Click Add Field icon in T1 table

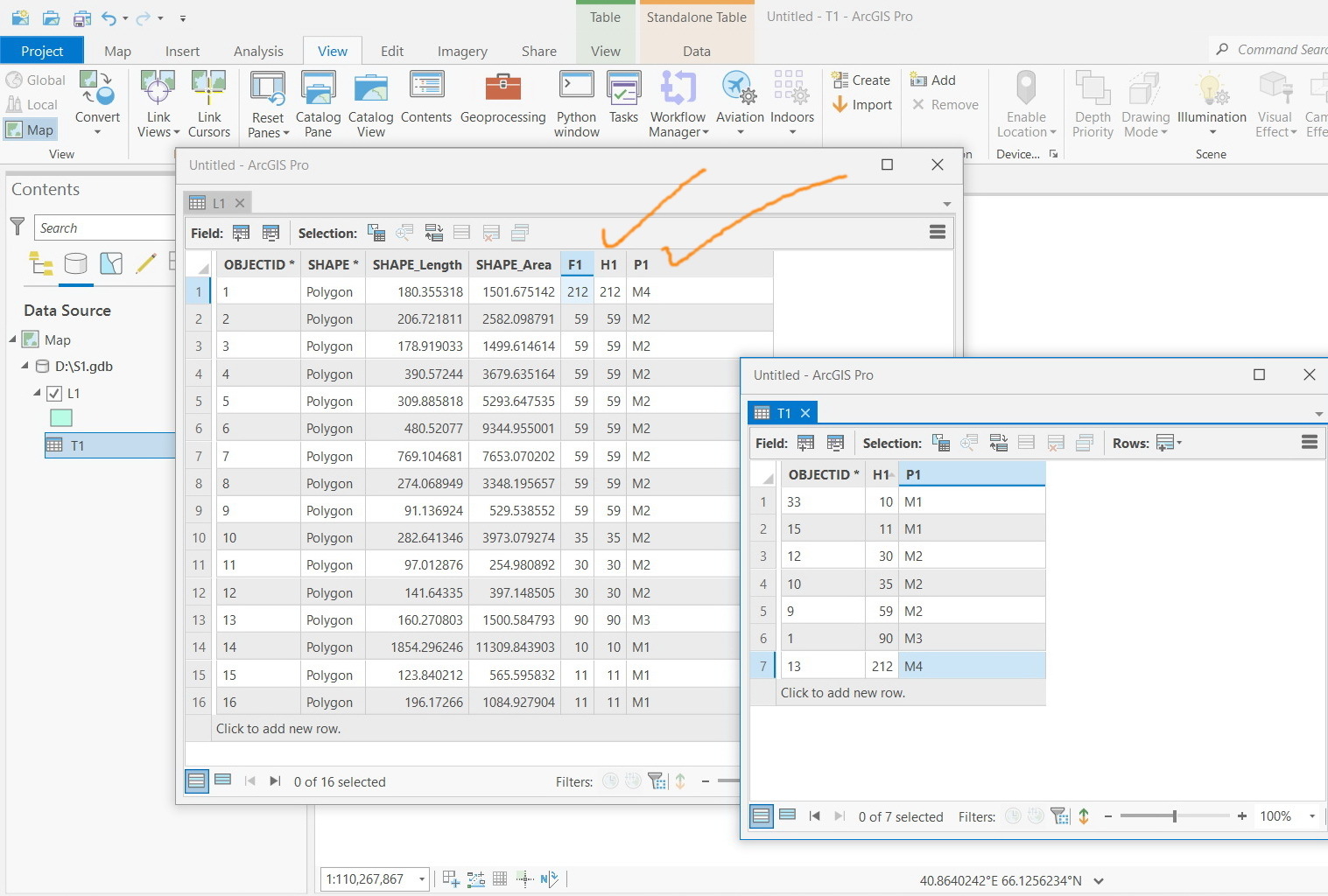(805, 443)
